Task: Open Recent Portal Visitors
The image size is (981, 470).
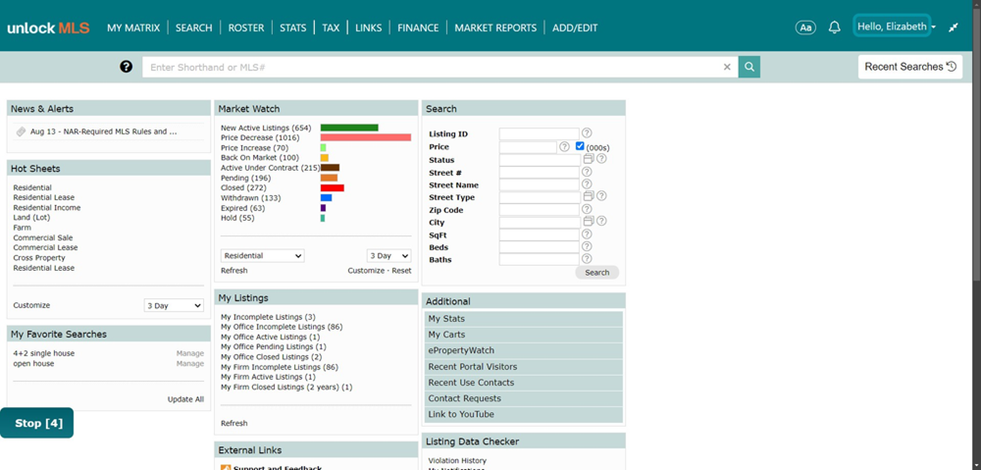Action: [x=524, y=367]
